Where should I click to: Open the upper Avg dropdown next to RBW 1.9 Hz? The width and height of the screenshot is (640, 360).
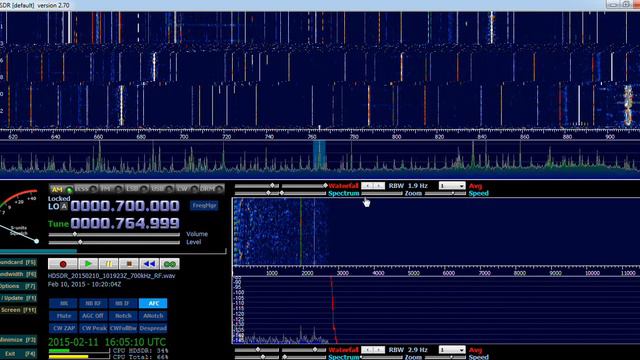click(x=452, y=186)
